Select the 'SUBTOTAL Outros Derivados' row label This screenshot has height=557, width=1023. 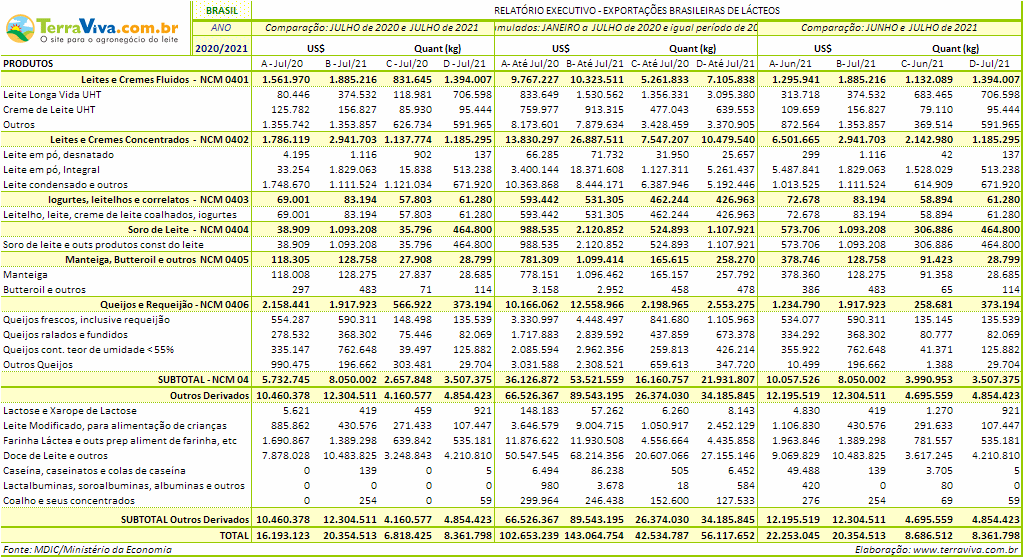pyautogui.click(x=185, y=520)
